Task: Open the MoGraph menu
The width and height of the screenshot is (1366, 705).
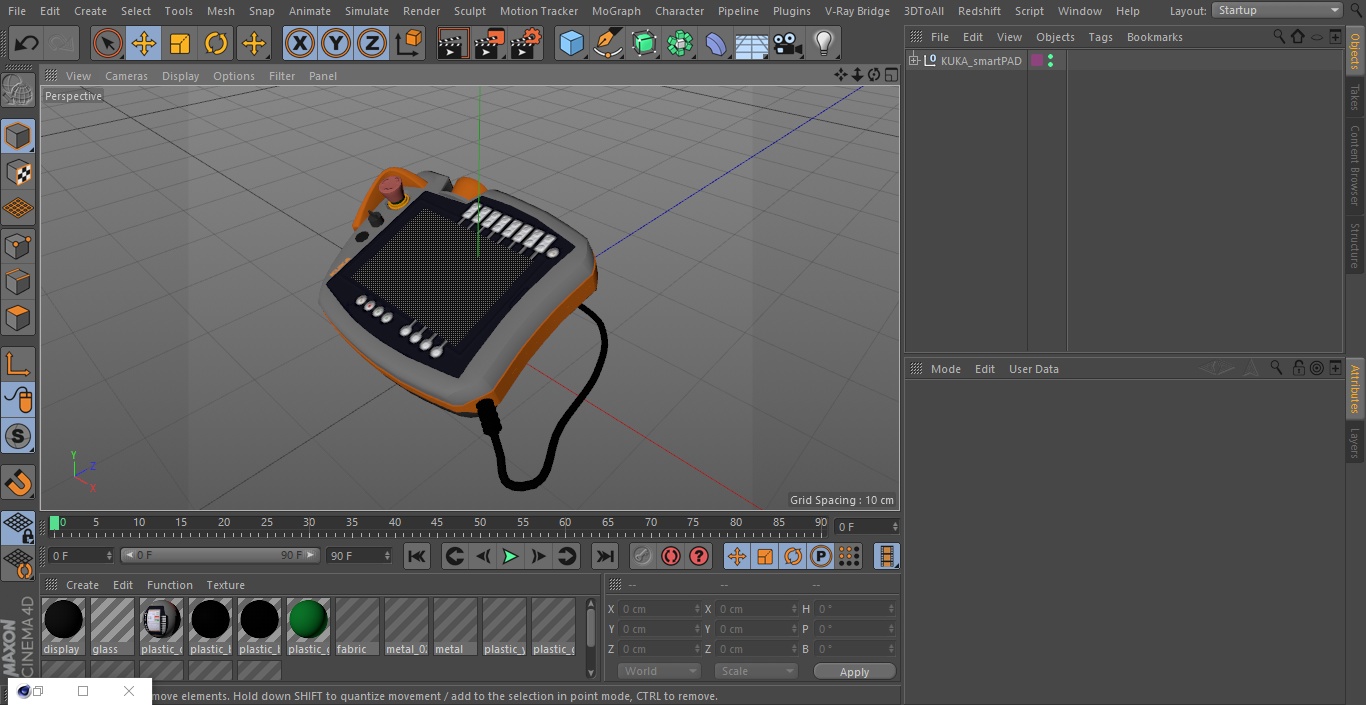Action: coord(616,11)
